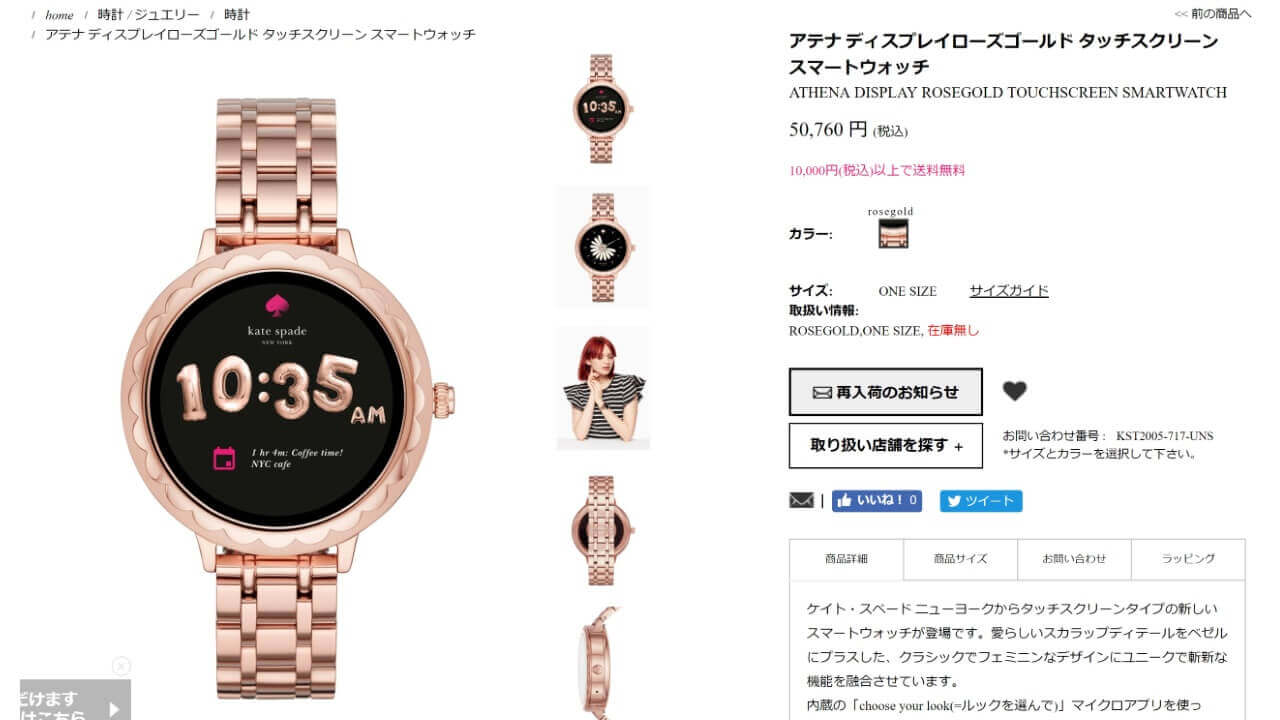The width and height of the screenshot is (1280, 720).
Task: Go to 前の商品へ previous product
Action: click(1213, 14)
